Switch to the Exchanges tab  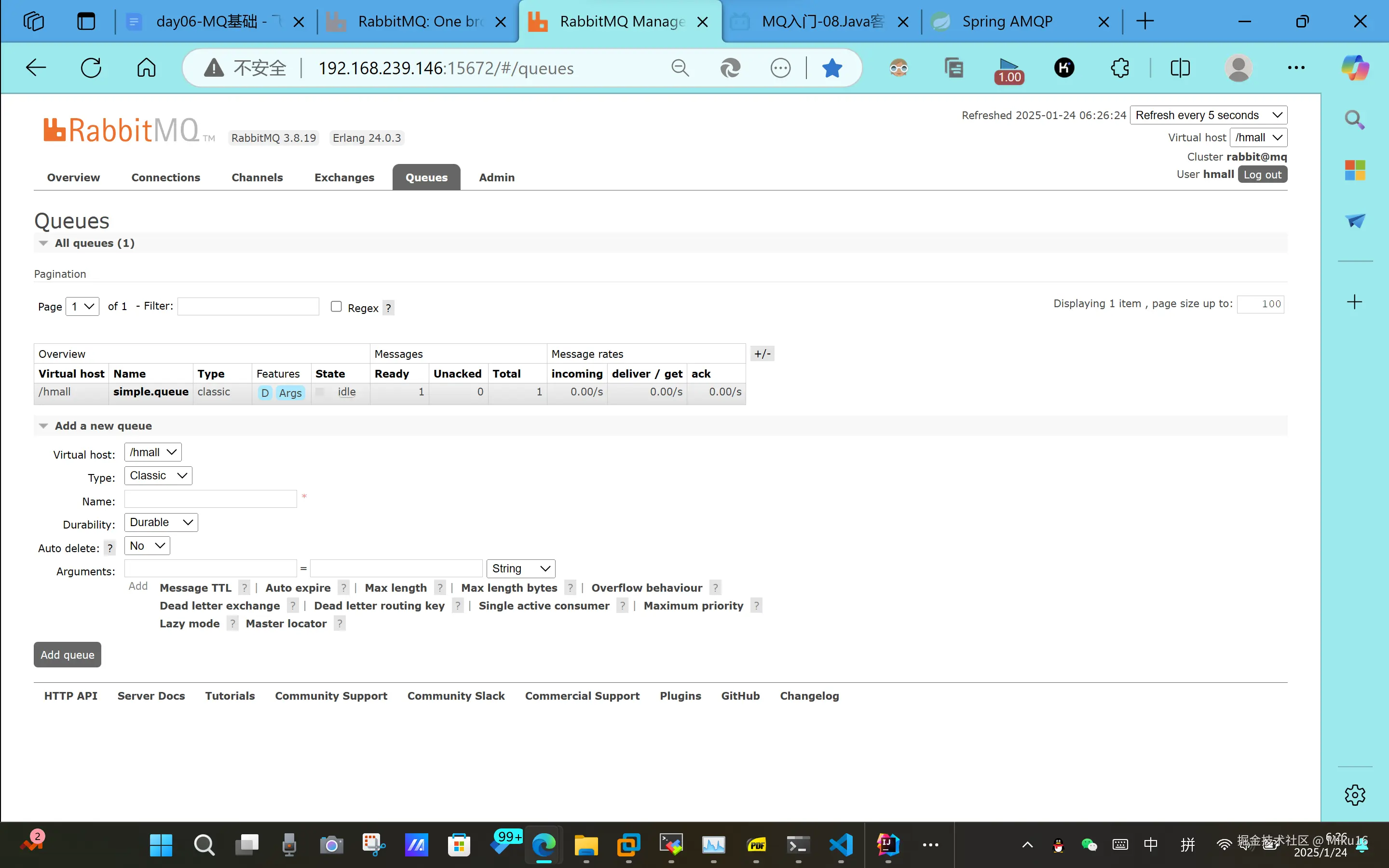[344, 177]
